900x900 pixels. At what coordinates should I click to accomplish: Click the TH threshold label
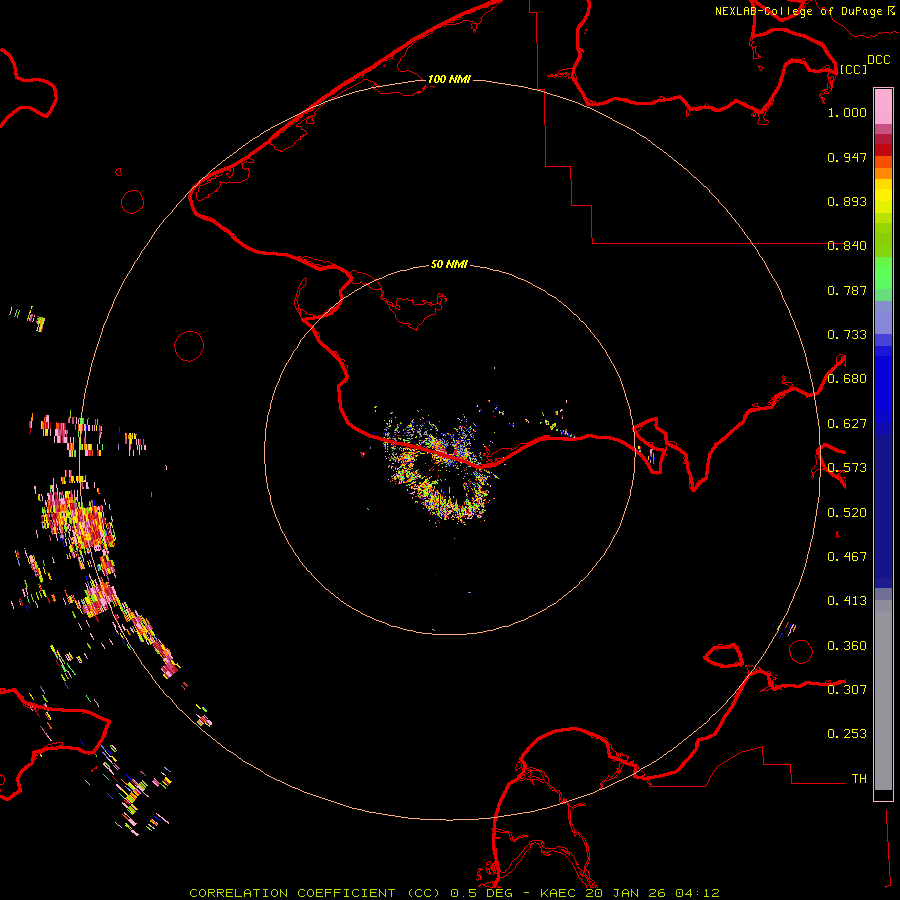(x=858, y=778)
